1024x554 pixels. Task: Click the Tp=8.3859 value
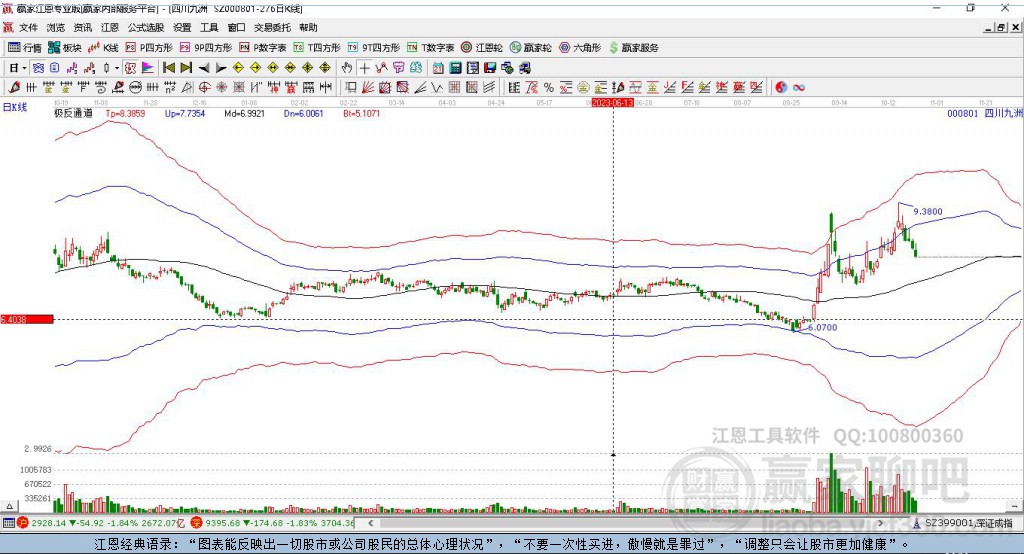pos(125,113)
